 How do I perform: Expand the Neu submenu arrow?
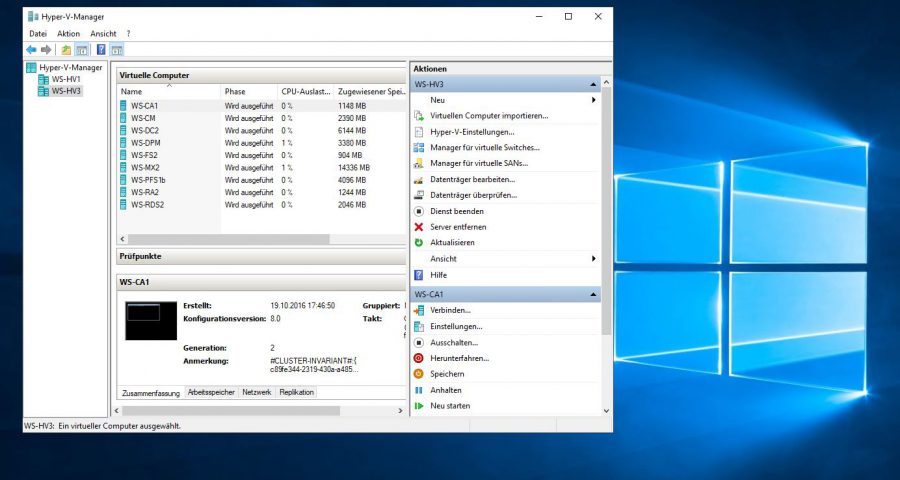pyautogui.click(x=593, y=100)
